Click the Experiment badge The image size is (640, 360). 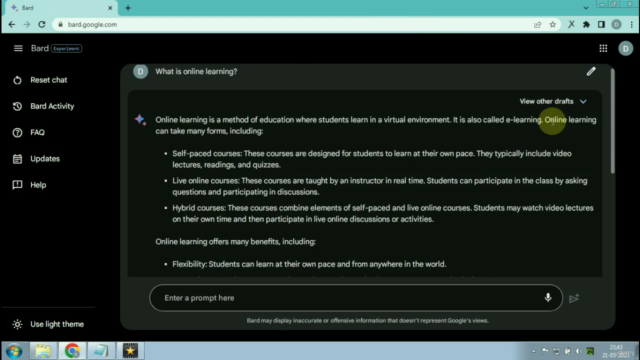[66, 49]
